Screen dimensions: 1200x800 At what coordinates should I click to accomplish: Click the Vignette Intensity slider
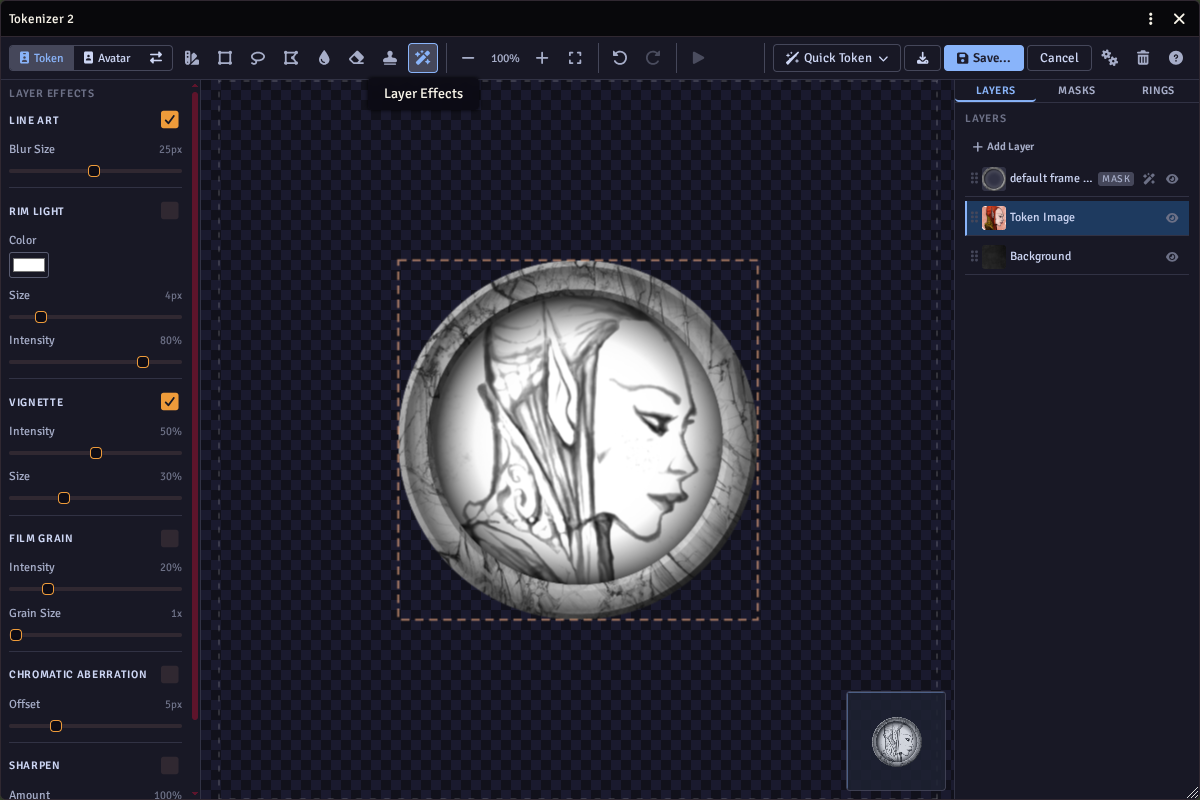tap(96, 453)
